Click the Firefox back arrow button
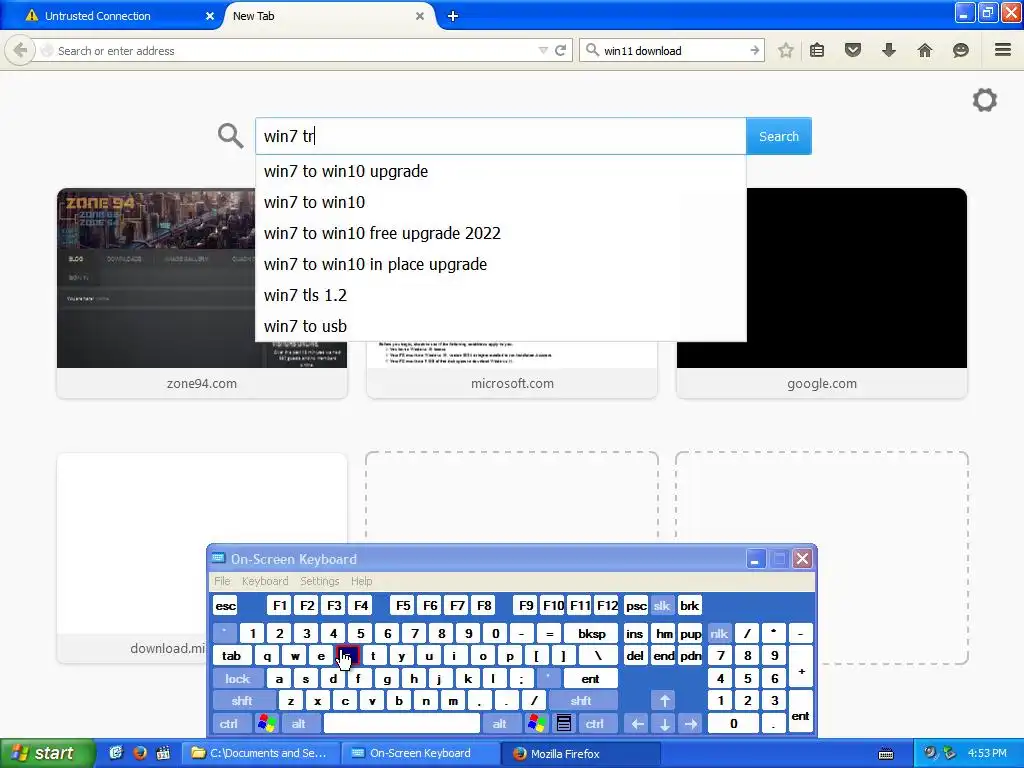Viewport: 1024px width, 768px height. [x=20, y=50]
